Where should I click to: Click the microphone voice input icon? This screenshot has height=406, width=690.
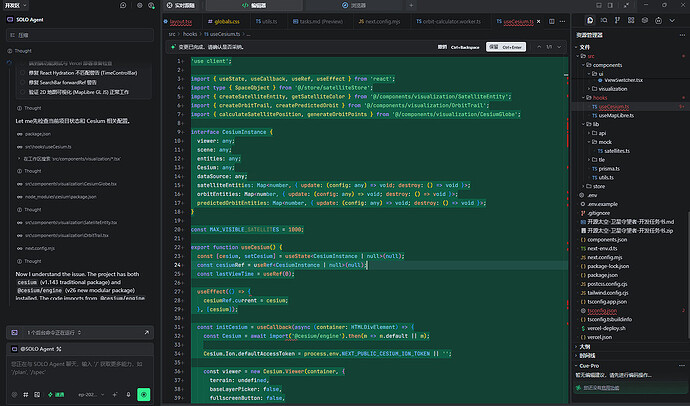coord(128,395)
